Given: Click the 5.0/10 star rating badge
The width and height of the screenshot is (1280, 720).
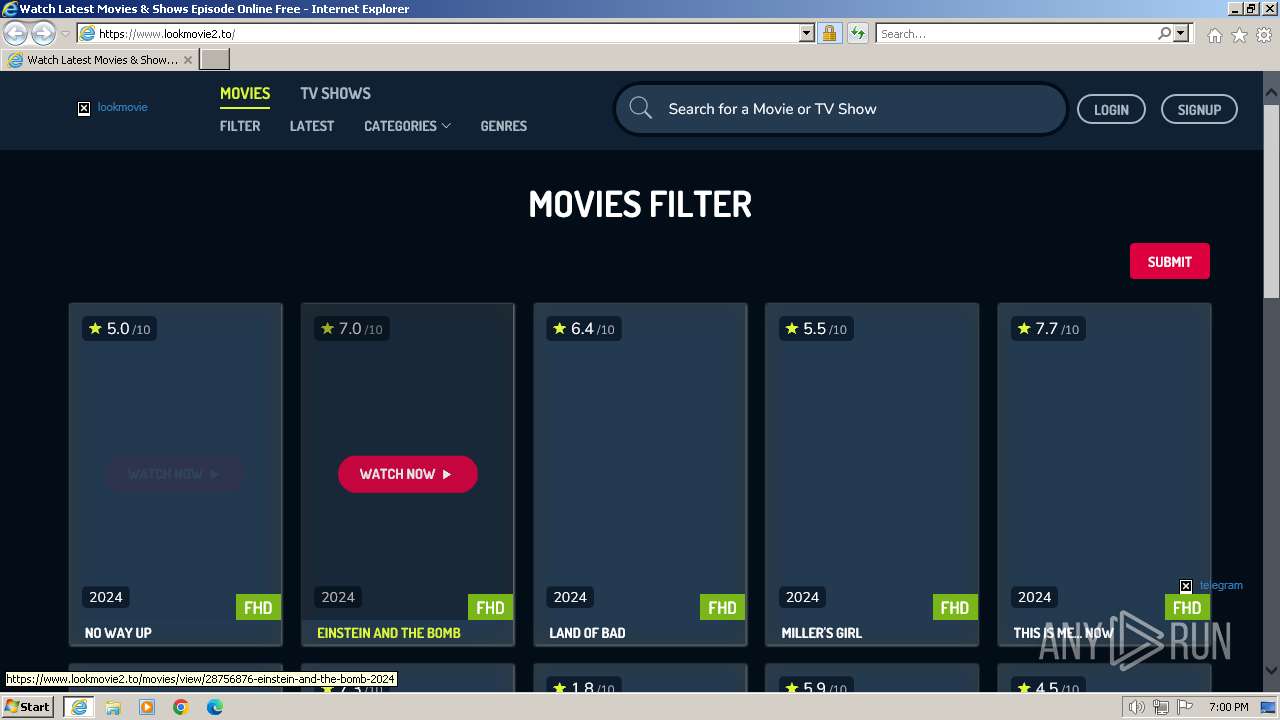Looking at the screenshot, I should coord(119,329).
